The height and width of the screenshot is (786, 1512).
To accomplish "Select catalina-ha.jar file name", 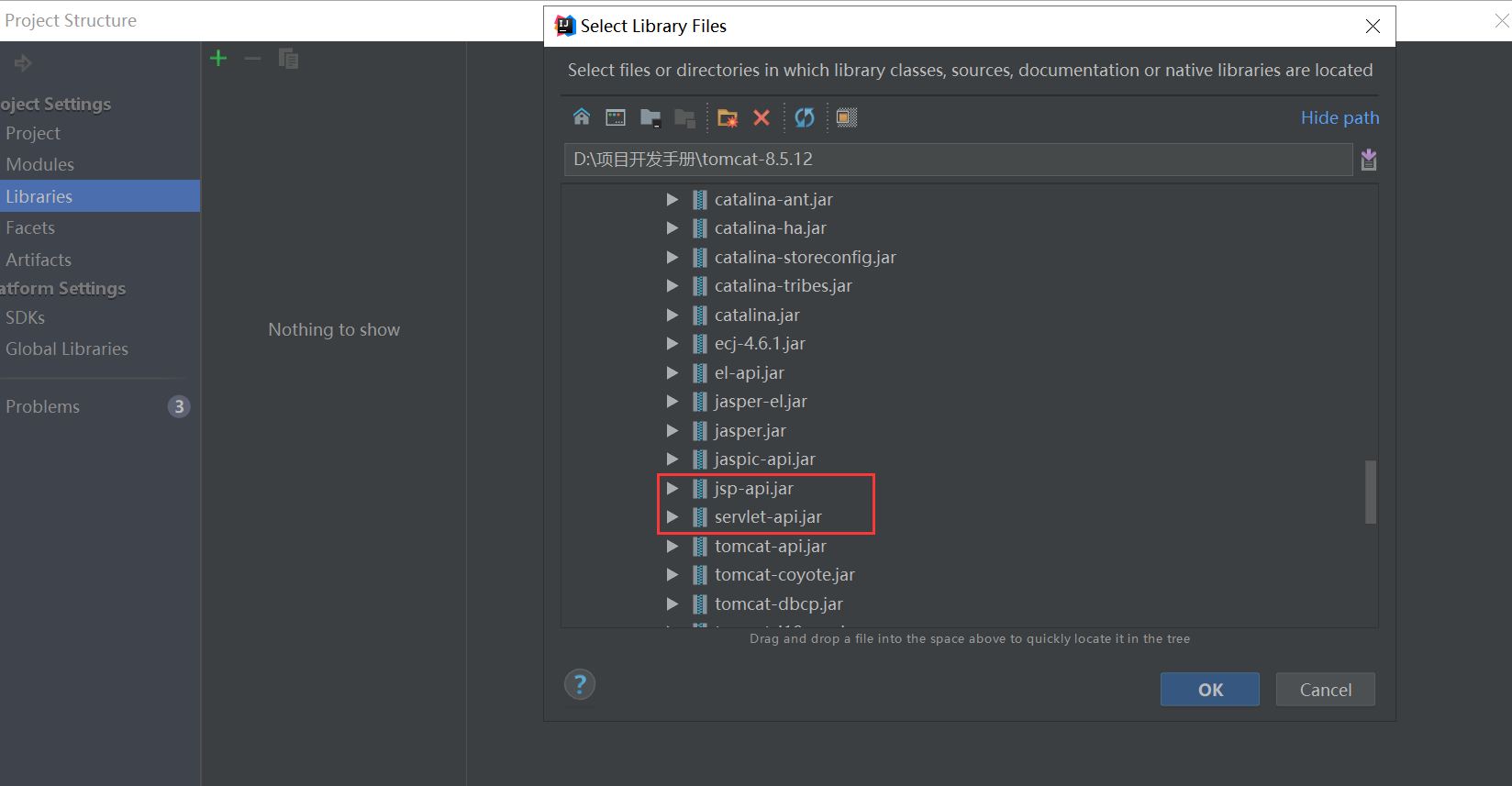I will coord(771,228).
